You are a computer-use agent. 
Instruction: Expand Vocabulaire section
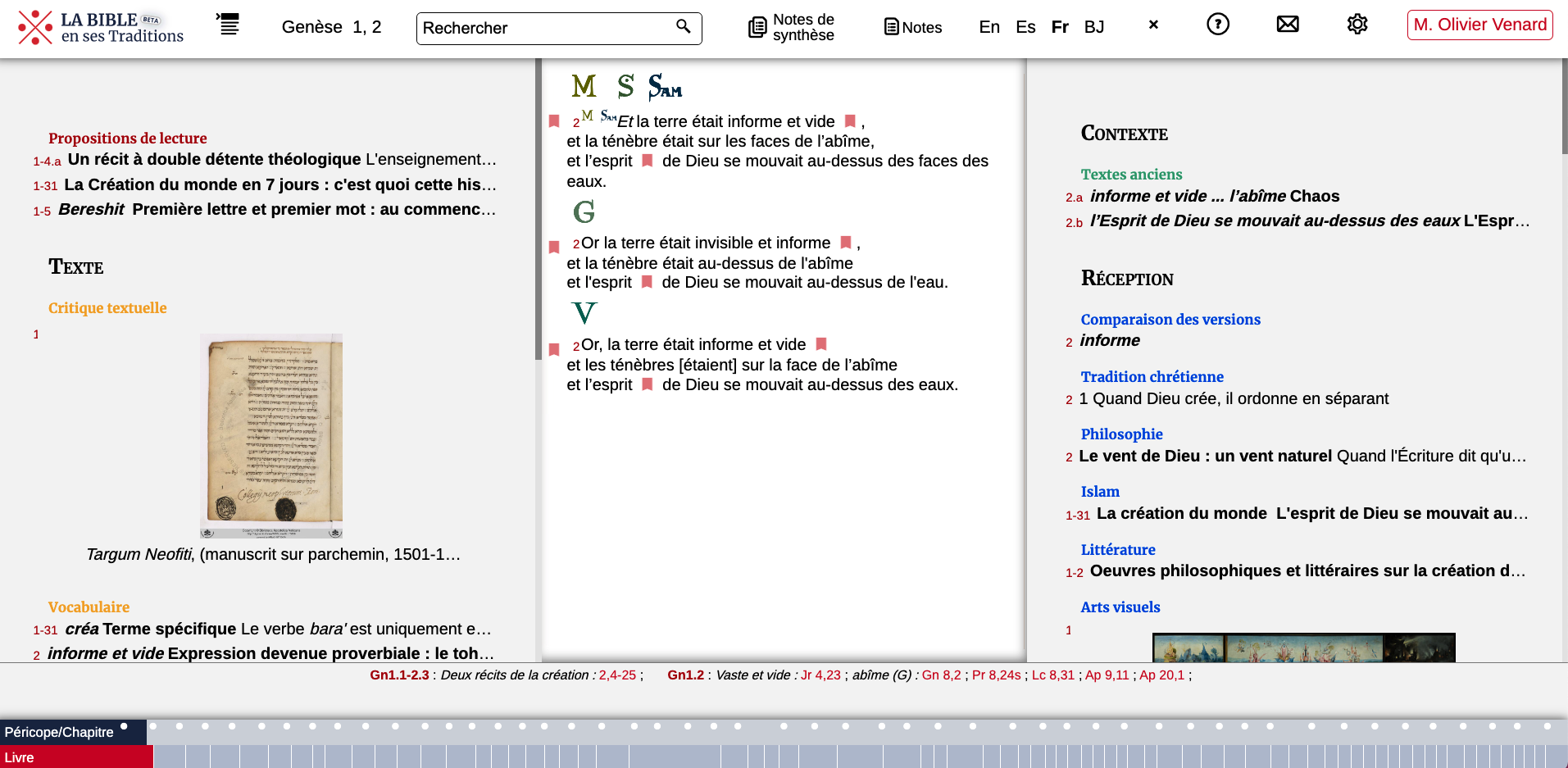(x=89, y=607)
